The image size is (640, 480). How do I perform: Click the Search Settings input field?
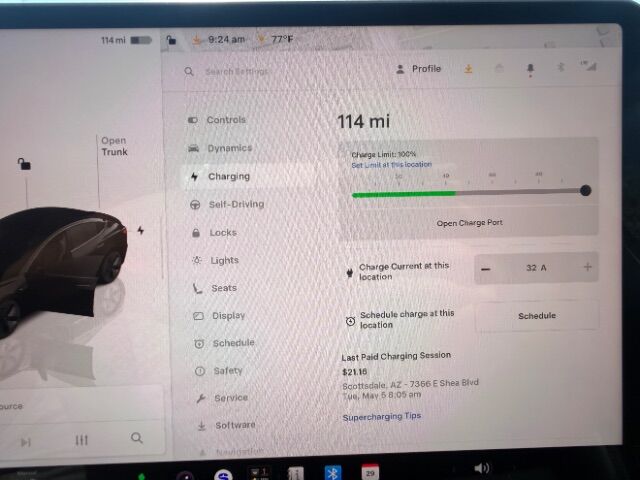tap(237, 72)
